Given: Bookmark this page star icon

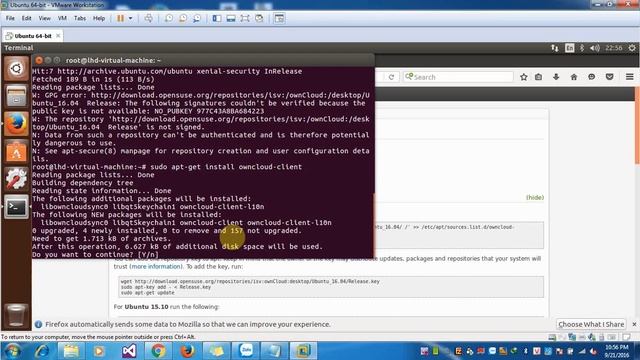Looking at the screenshot, I should click(x=524, y=77).
